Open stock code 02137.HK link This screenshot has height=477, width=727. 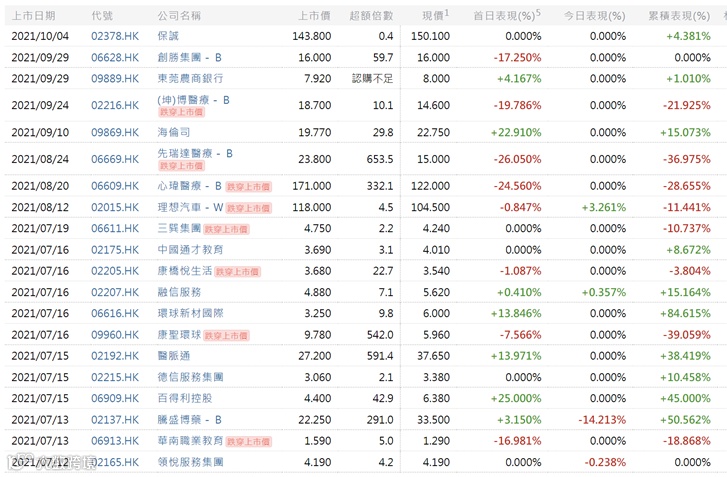115,420
